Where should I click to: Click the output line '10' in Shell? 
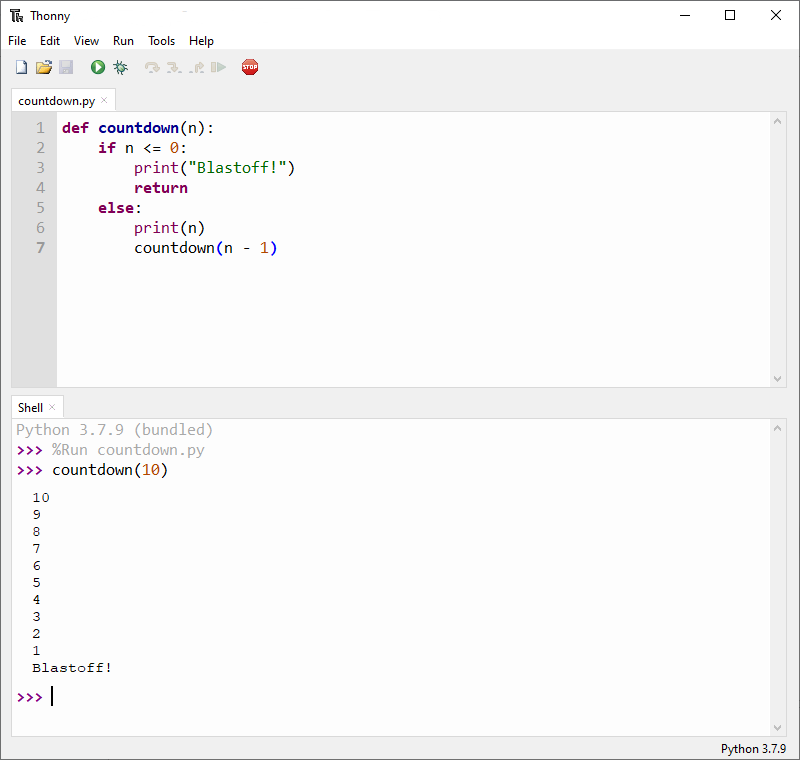pos(41,498)
